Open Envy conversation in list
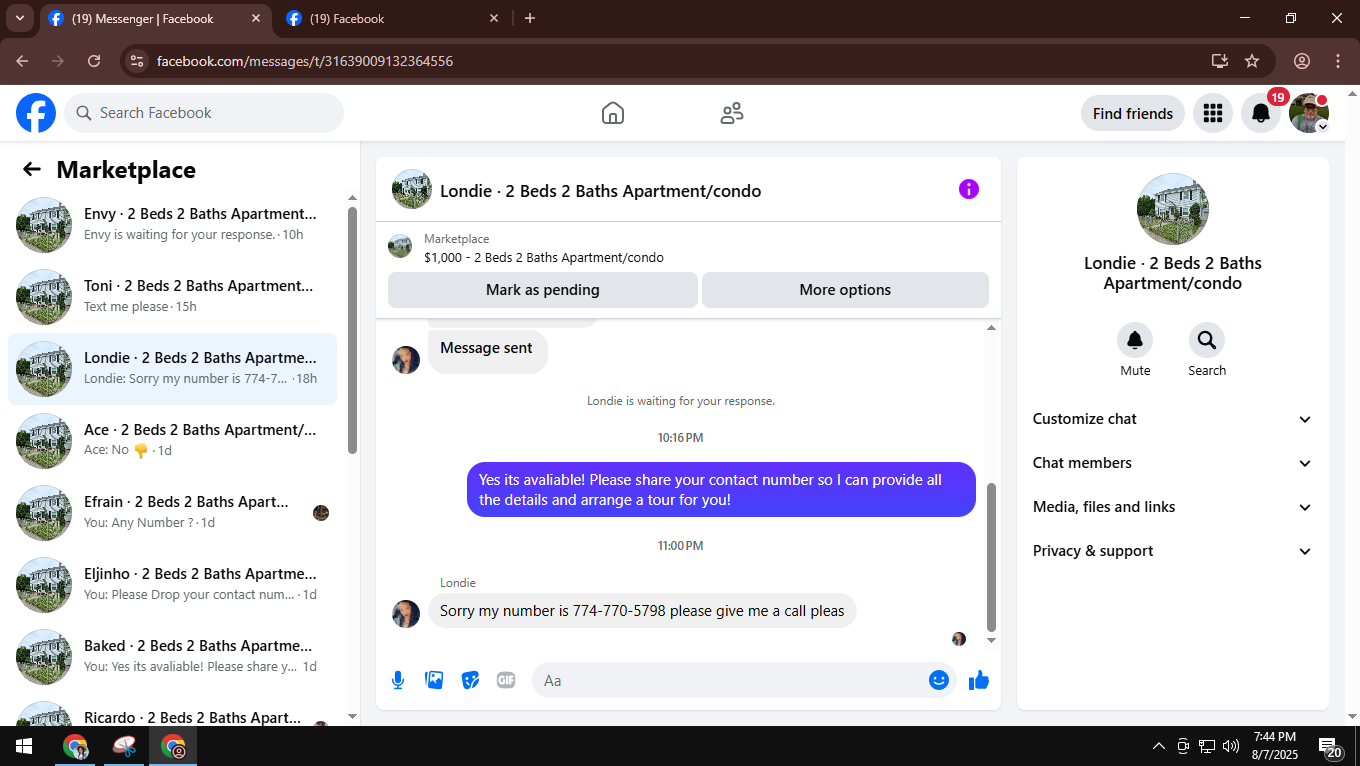The width and height of the screenshot is (1360, 766). pos(173,225)
